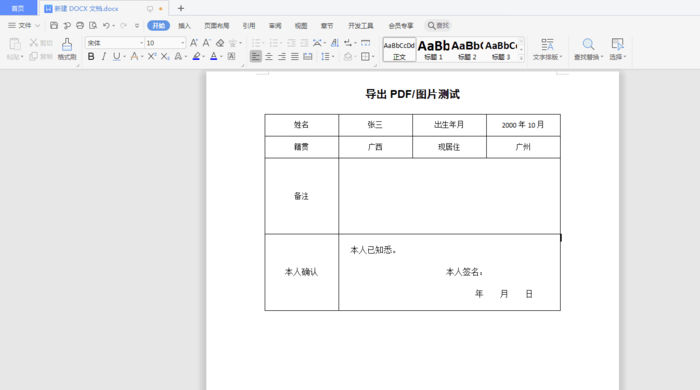Toggle Align Left paragraph alignment
This screenshot has width=700, height=390.
[x=255, y=56]
